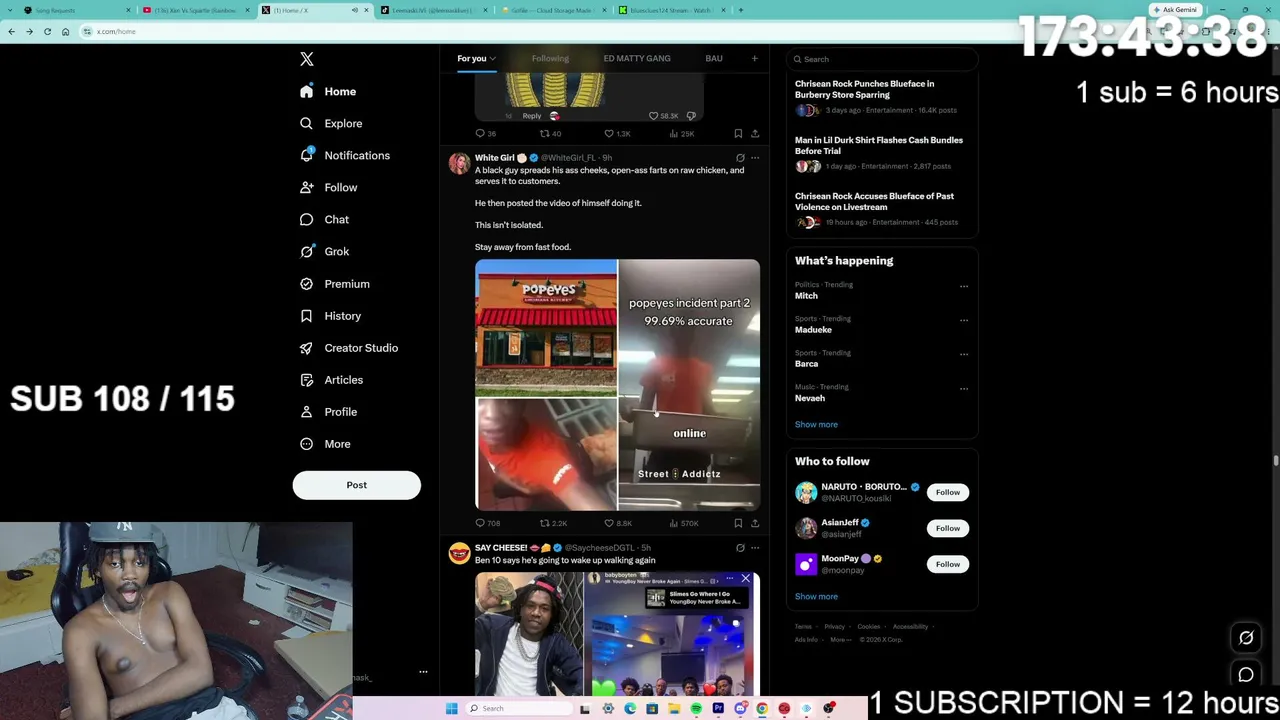
Task: Switch to the Following tab
Action: tap(550, 58)
